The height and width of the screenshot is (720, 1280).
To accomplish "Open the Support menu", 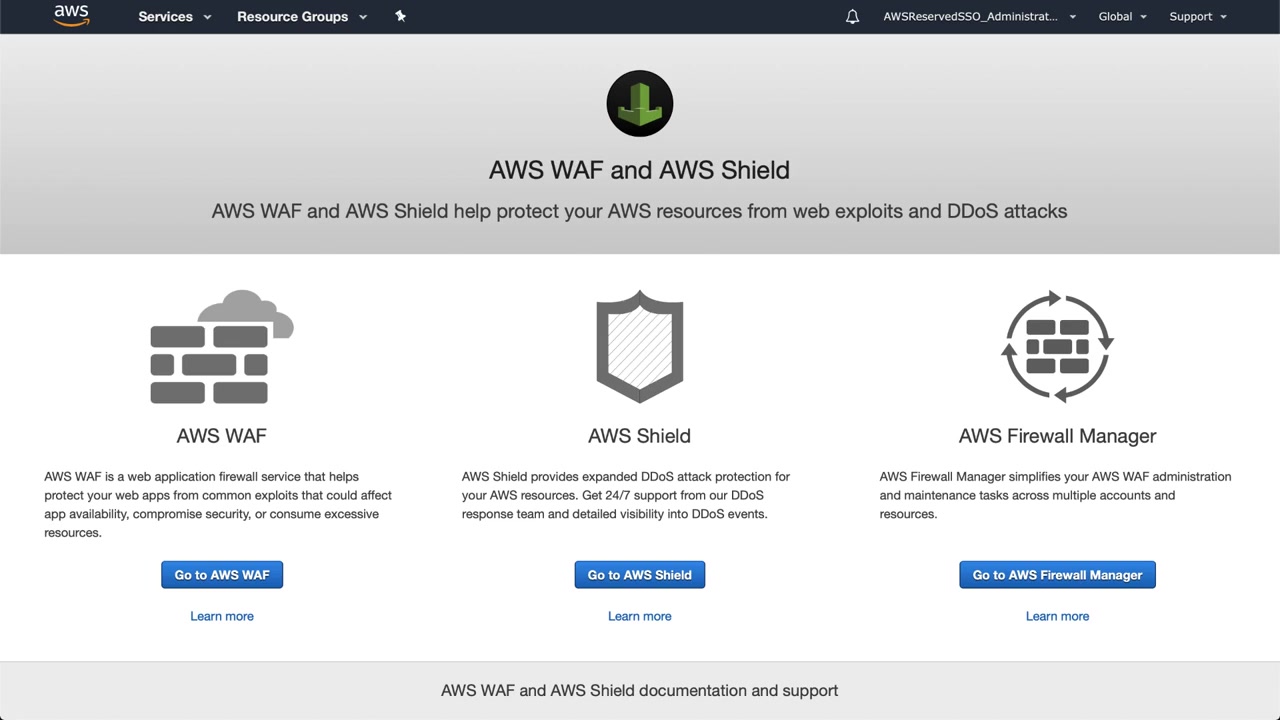I will coord(1197,17).
